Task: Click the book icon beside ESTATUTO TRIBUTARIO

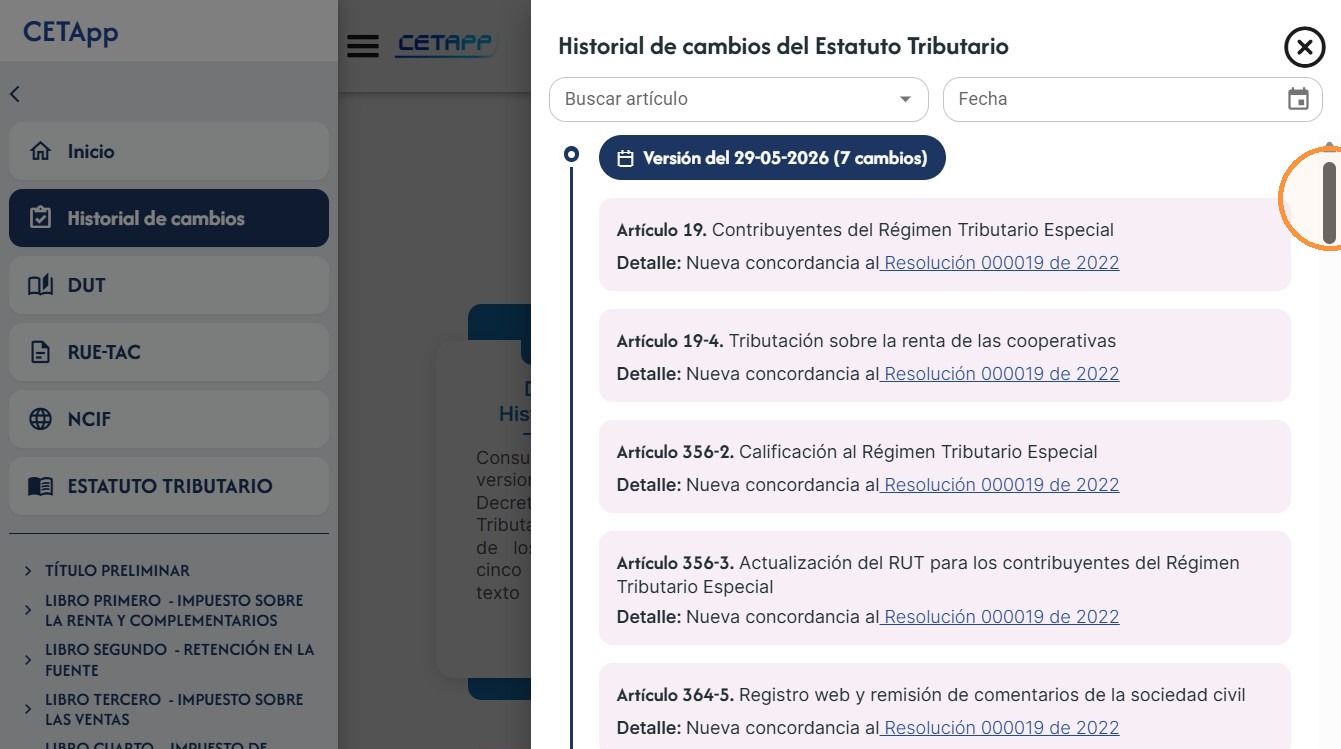Action: (41, 486)
